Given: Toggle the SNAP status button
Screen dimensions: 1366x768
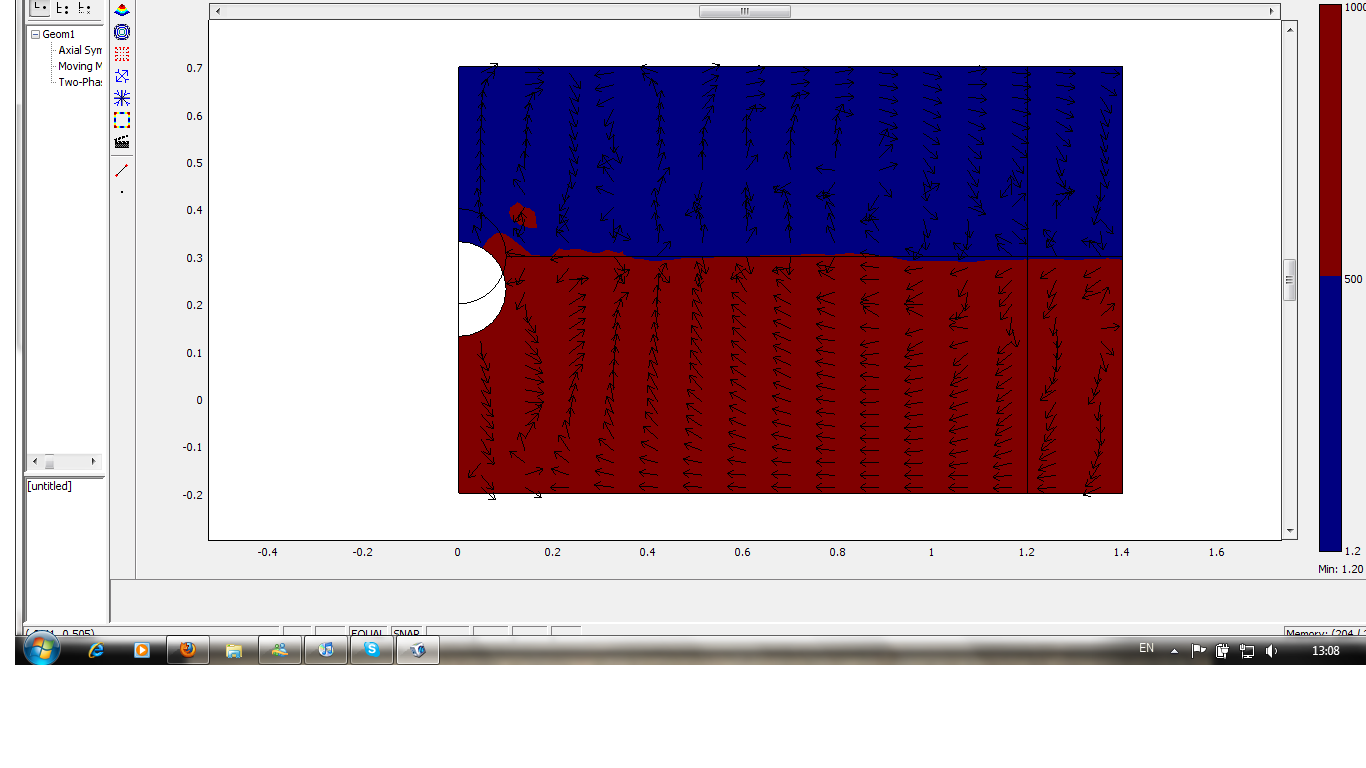Looking at the screenshot, I should [x=407, y=632].
